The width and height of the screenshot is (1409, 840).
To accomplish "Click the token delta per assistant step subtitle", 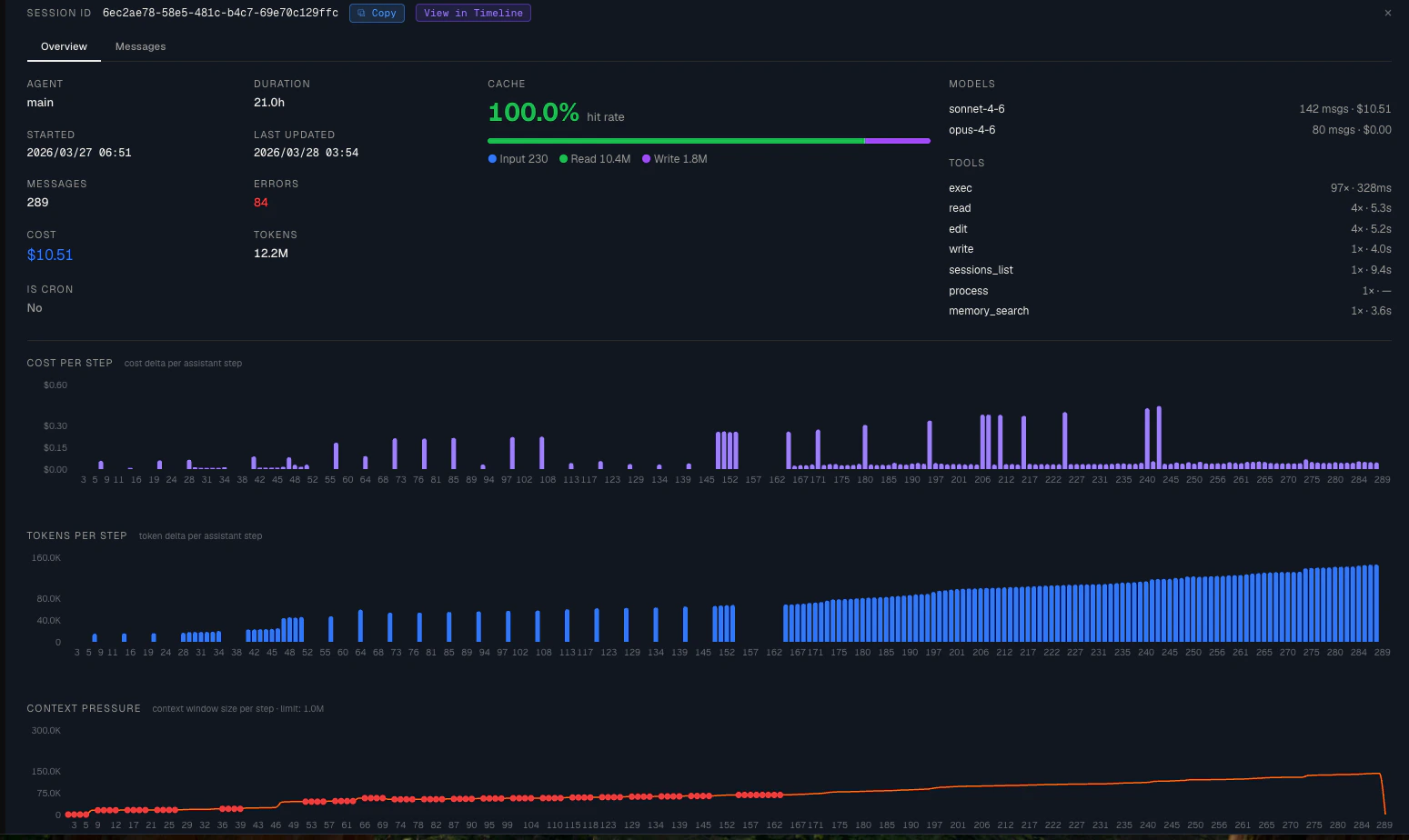I will click(x=200, y=535).
